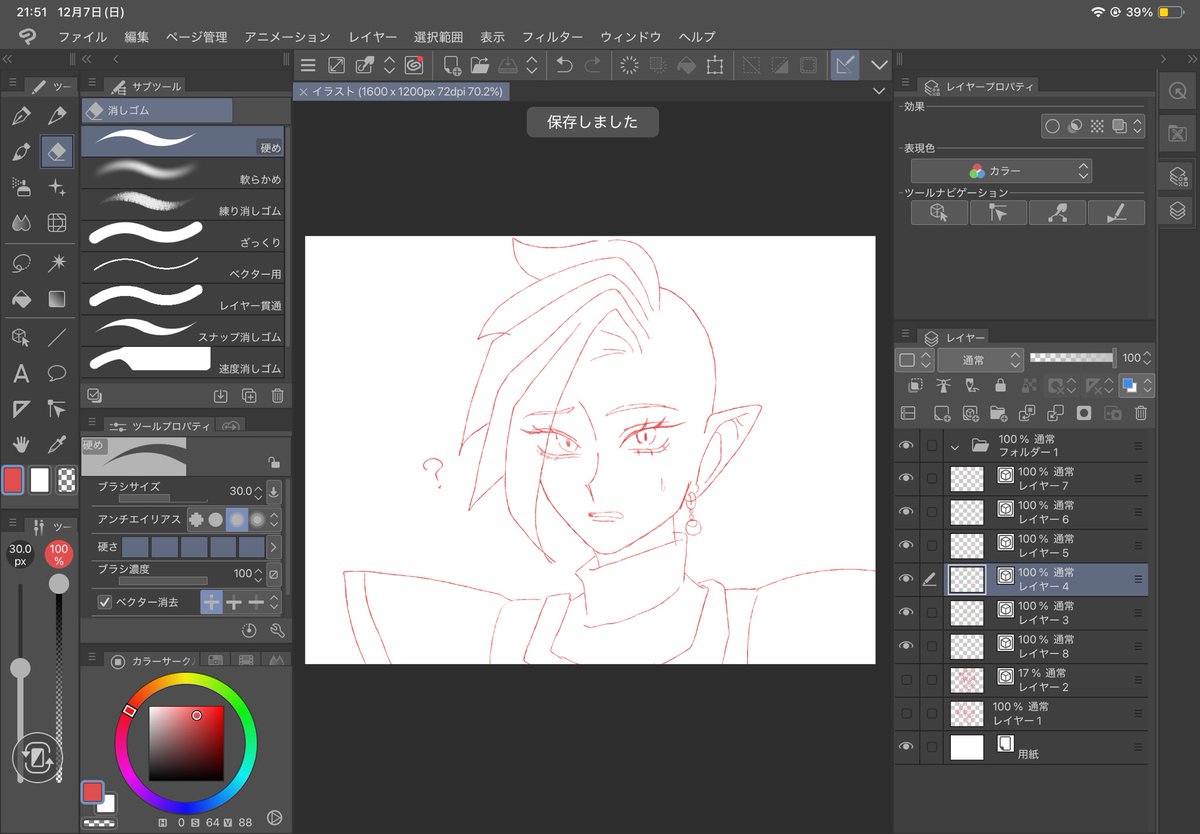Select the Lasso selection tool
1200x834 pixels.
pyautogui.click(x=21, y=262)
